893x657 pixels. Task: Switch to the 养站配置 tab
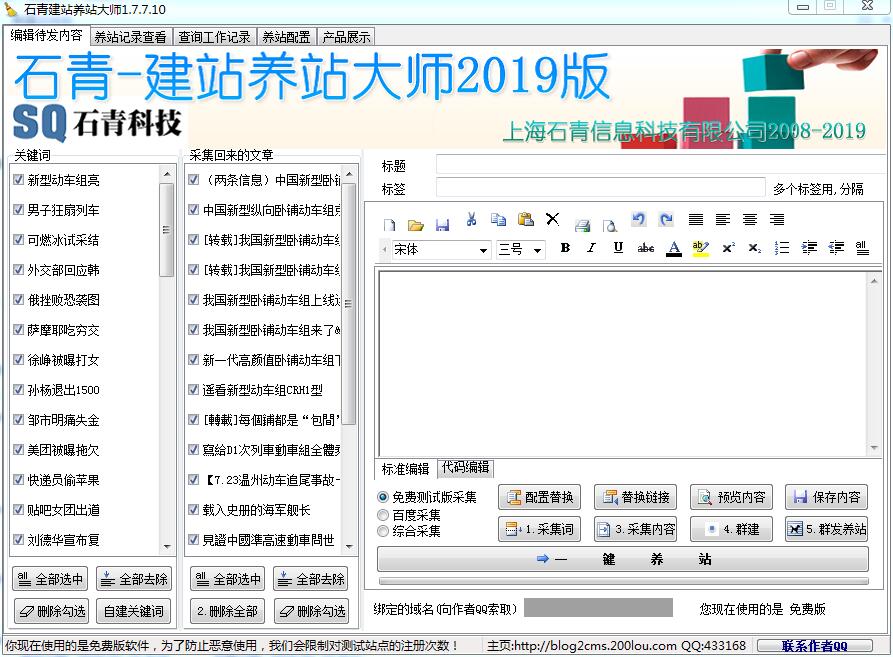click(286, 37)
